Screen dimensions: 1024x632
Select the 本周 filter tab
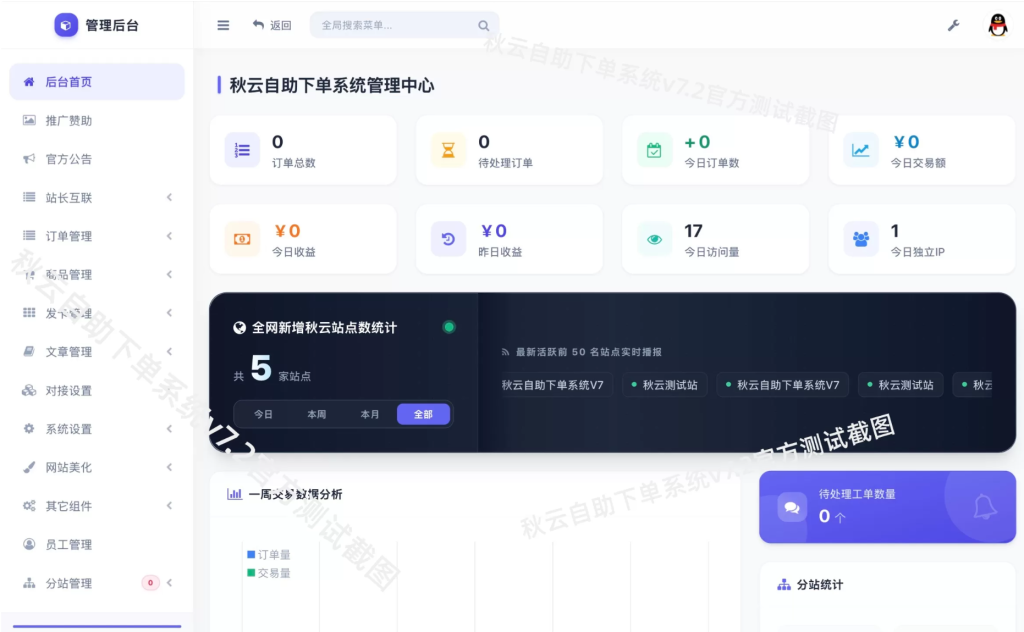tap(317, 414)
